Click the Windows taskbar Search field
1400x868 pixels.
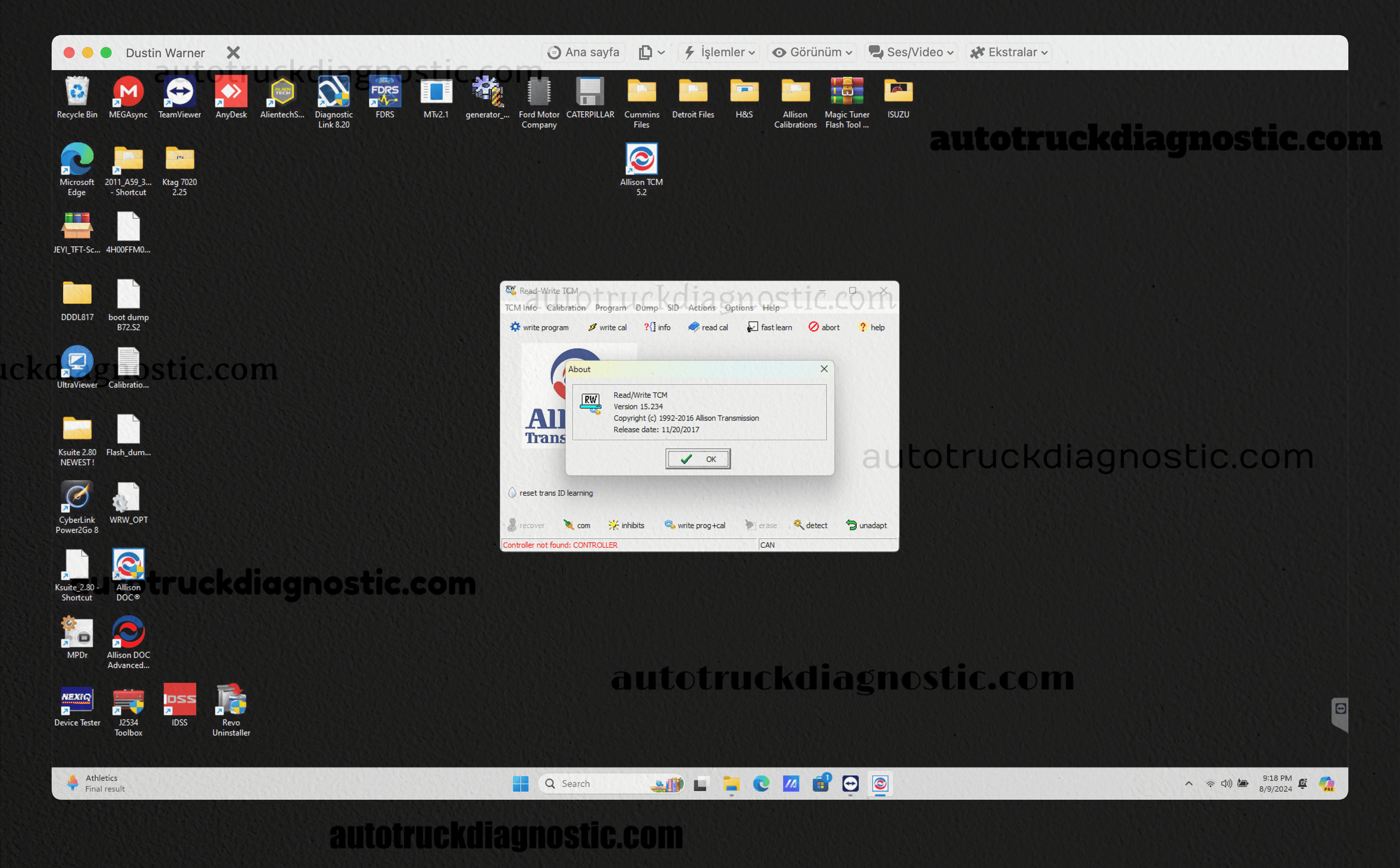[597, 783]
